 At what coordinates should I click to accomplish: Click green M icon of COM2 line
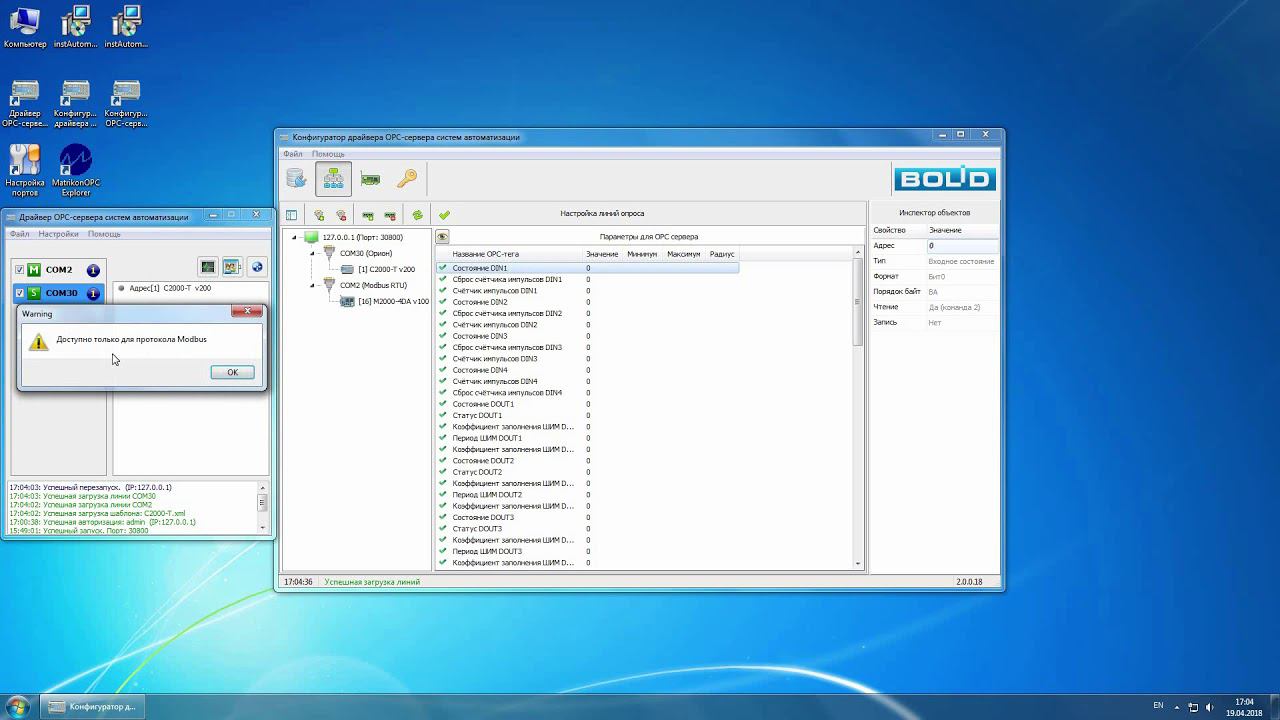click(x=34, y=270)
